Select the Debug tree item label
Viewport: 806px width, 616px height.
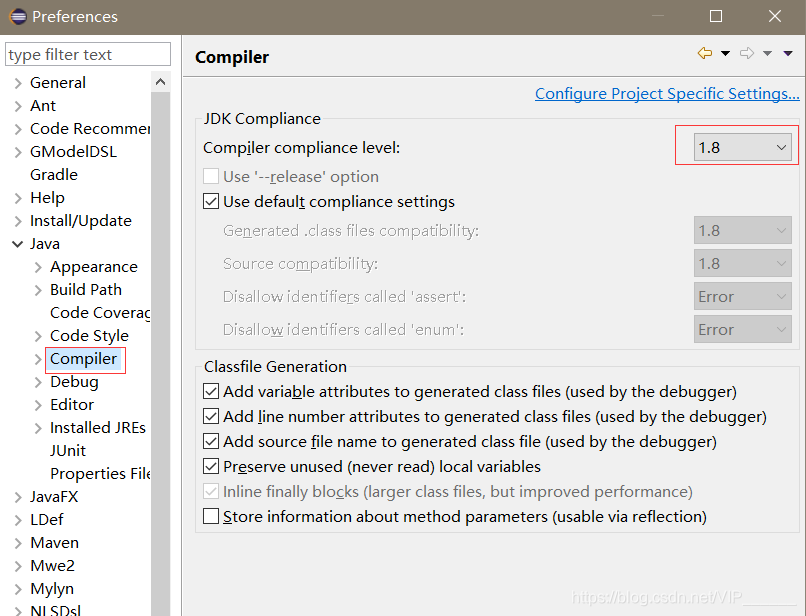click(x=74, y=382)
